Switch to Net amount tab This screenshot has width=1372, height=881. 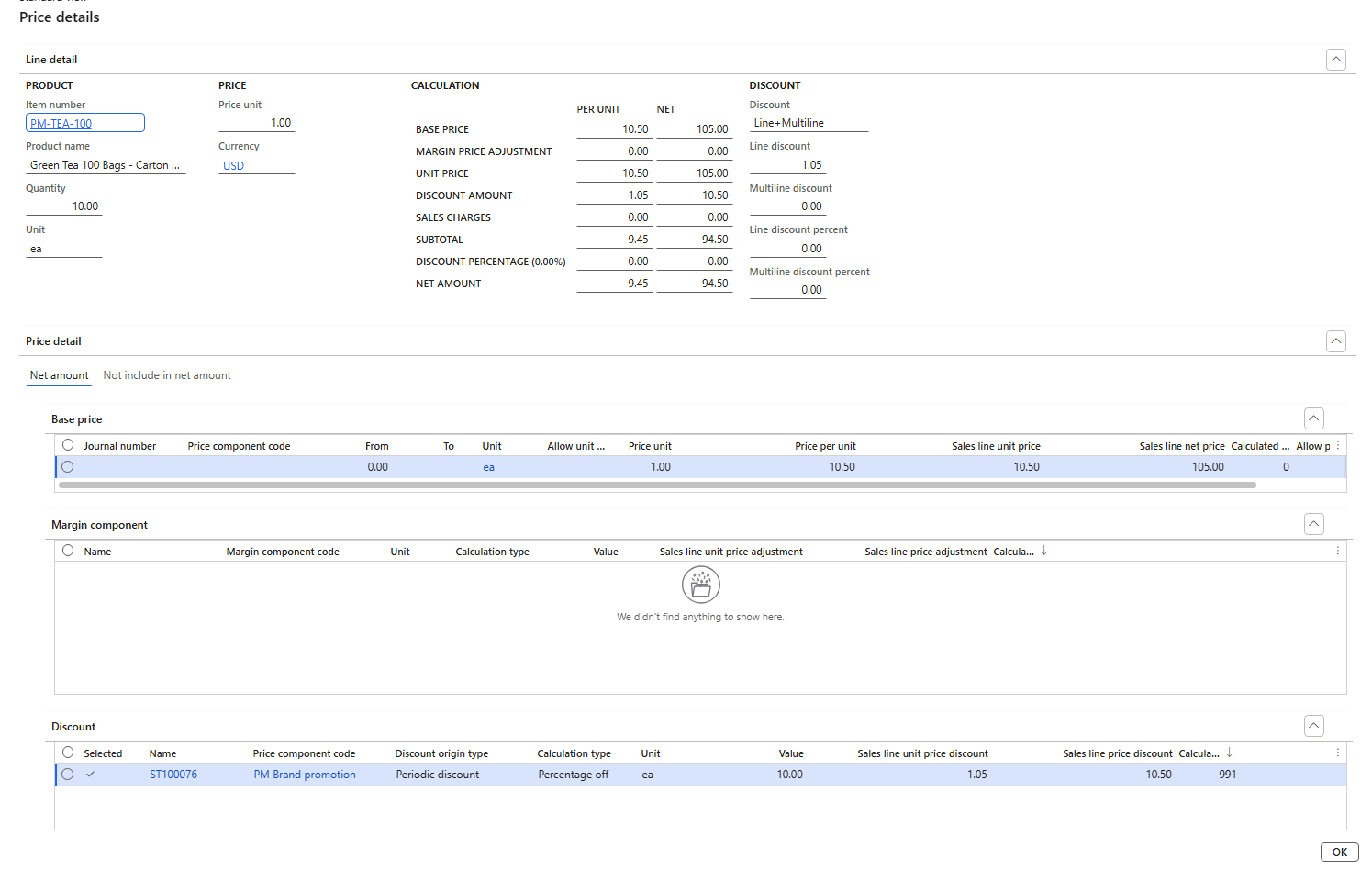[59, 375]
